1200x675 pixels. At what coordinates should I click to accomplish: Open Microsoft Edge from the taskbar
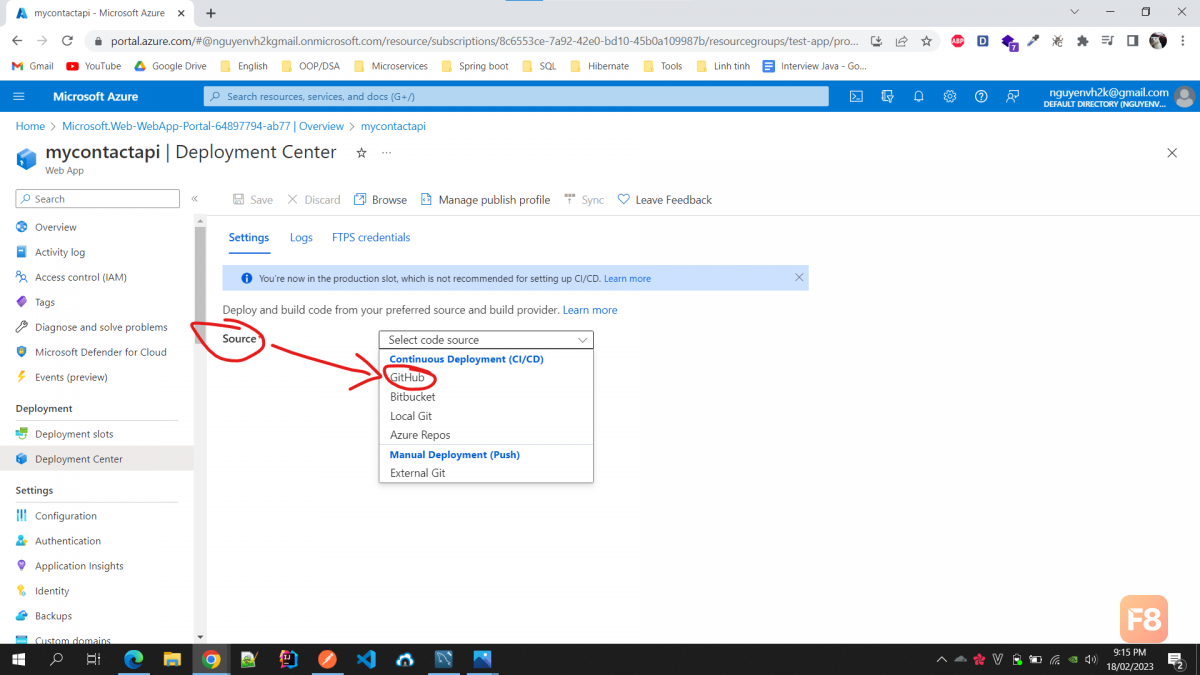tap(133, 659)
